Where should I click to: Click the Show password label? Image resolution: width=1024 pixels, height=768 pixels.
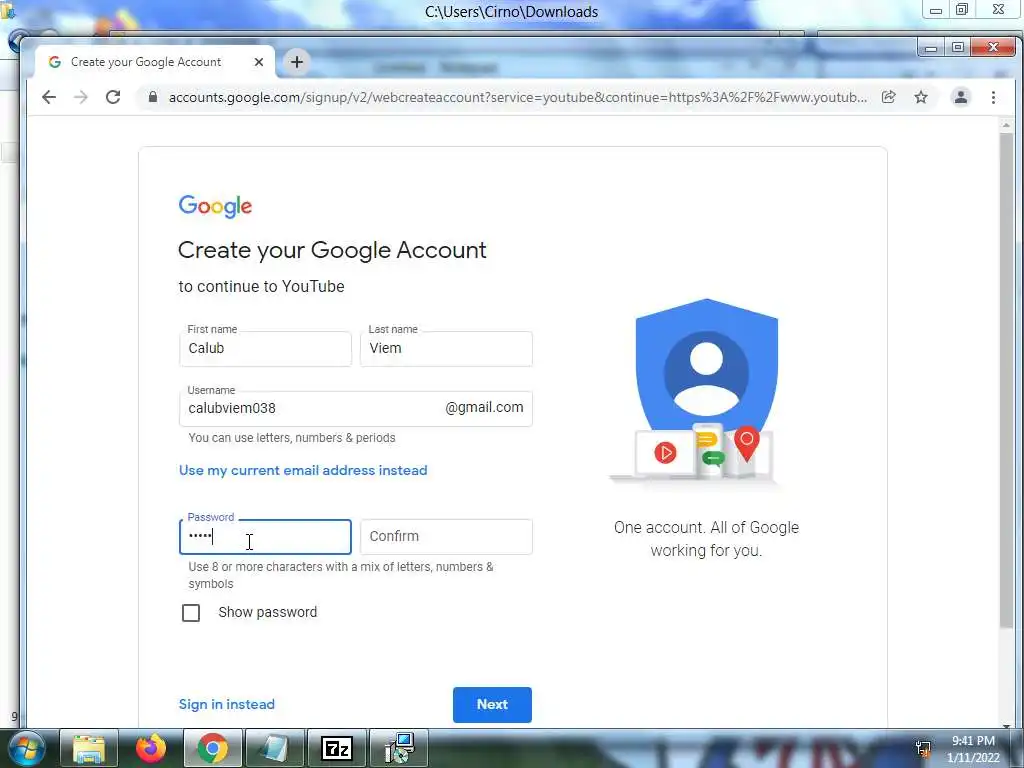268,612
